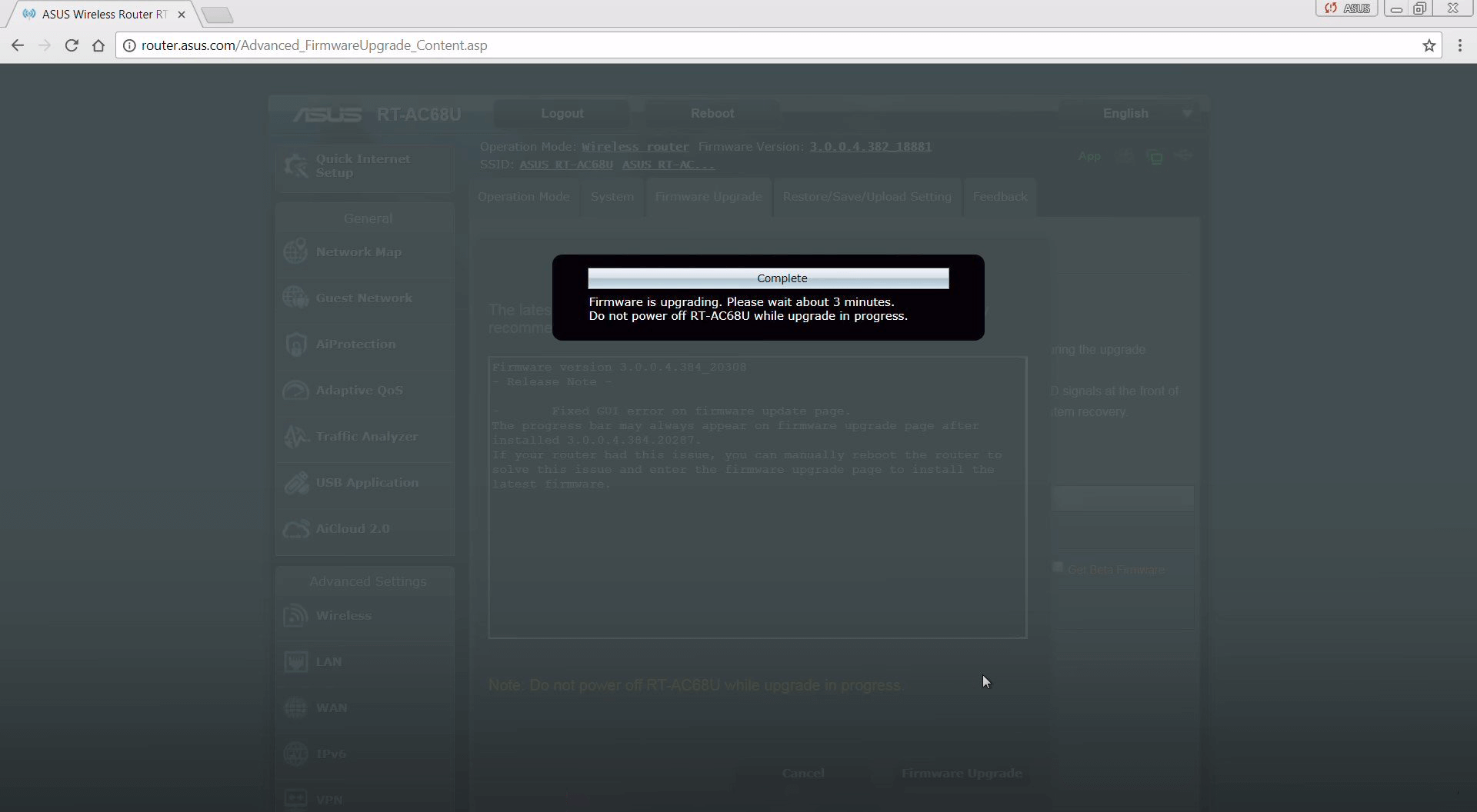Open Quick Internet Setup wizard icon
This screenshot has width=1477, height=812.
pos(296,165)
